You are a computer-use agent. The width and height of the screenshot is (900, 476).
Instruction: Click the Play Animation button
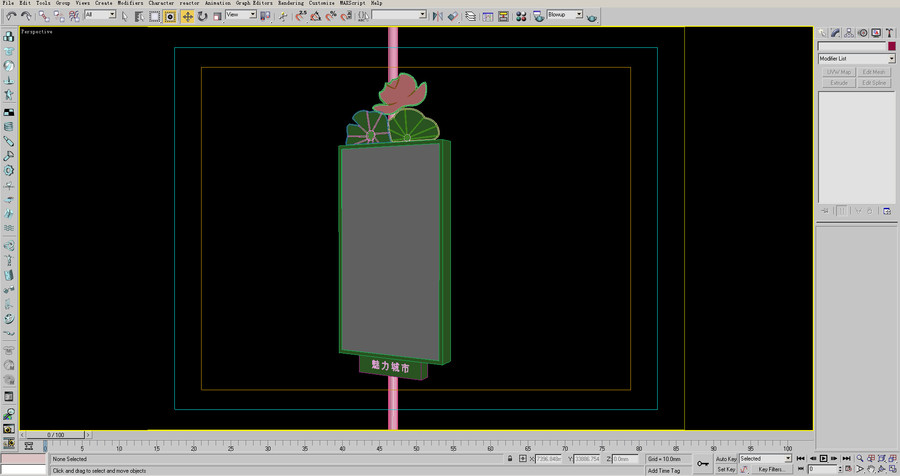pyautogui.click(x=823, y=458)
